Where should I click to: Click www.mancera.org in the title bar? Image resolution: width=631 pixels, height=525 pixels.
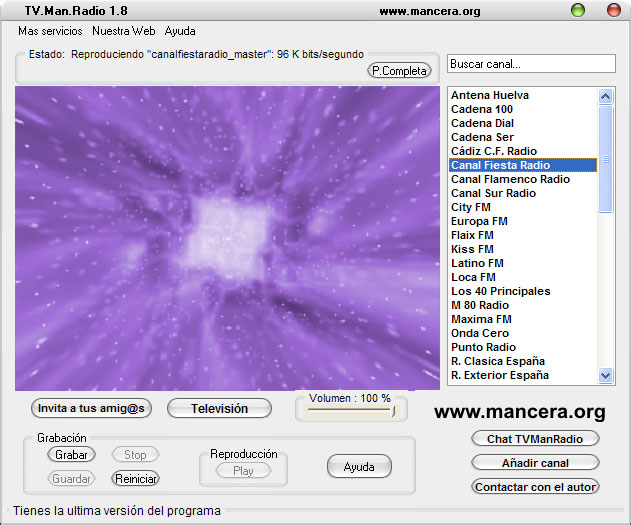(430, 11)
